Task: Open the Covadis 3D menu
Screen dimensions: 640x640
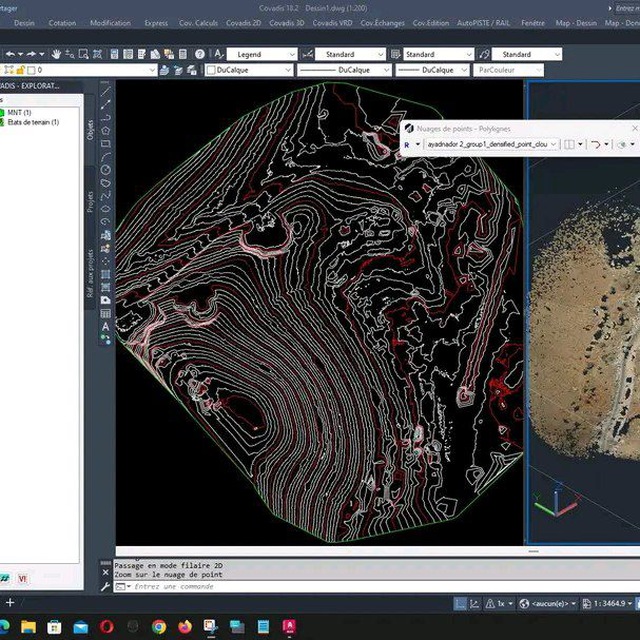Action: click(287, 23)
